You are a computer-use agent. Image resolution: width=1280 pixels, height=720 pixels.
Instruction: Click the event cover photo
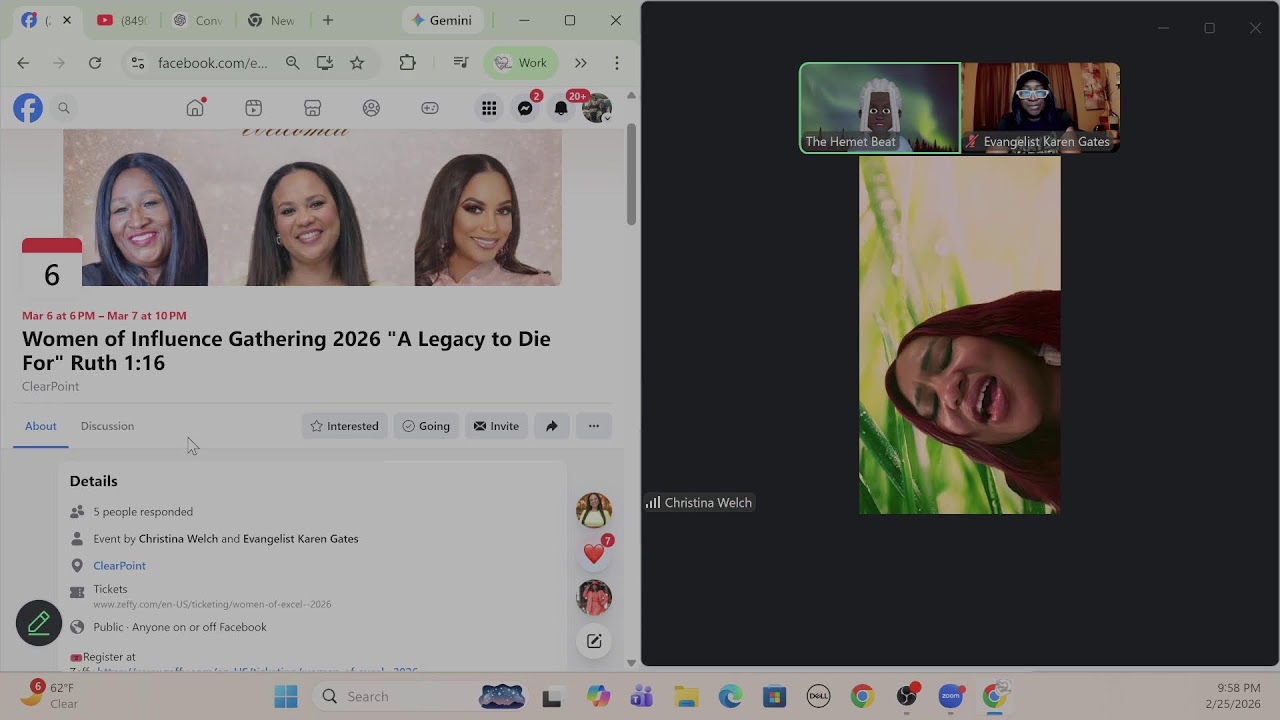point(312,208)
